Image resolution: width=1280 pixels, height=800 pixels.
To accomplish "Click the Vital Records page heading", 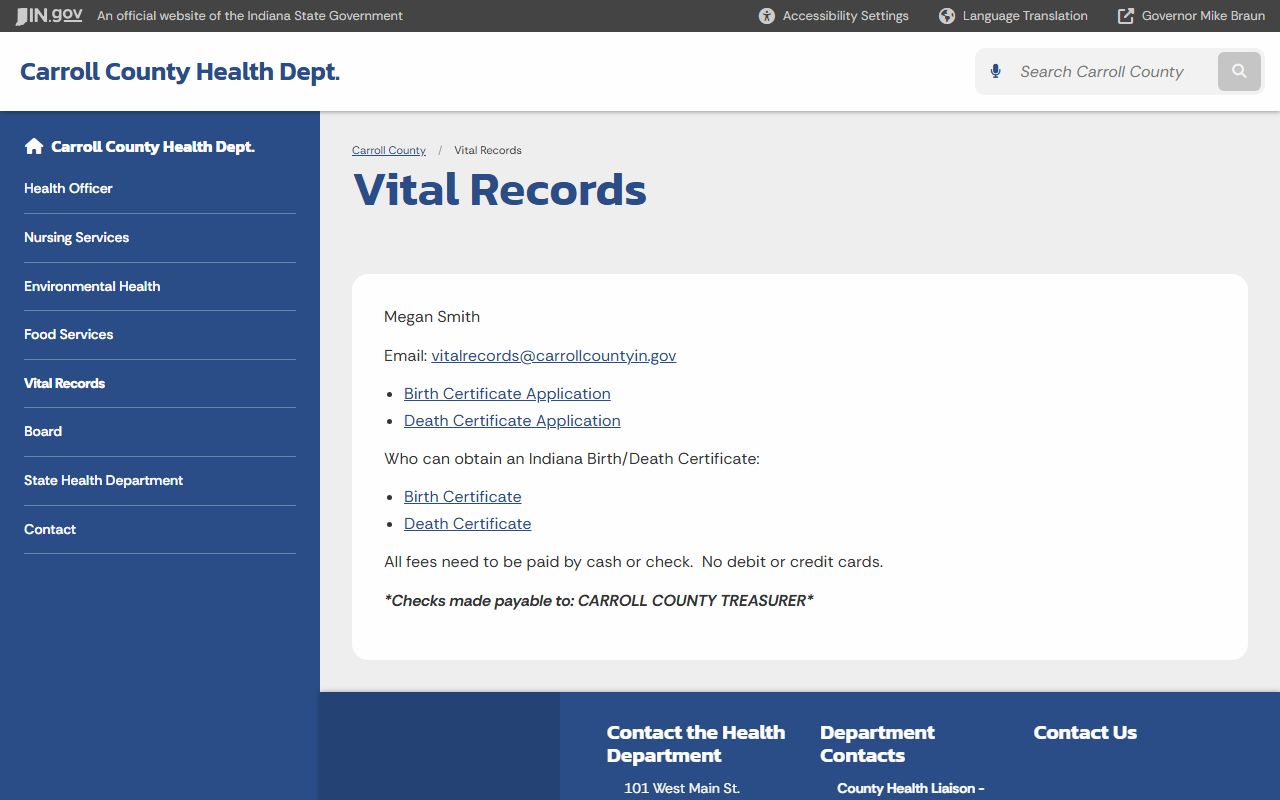I will (x=500, y=190).
